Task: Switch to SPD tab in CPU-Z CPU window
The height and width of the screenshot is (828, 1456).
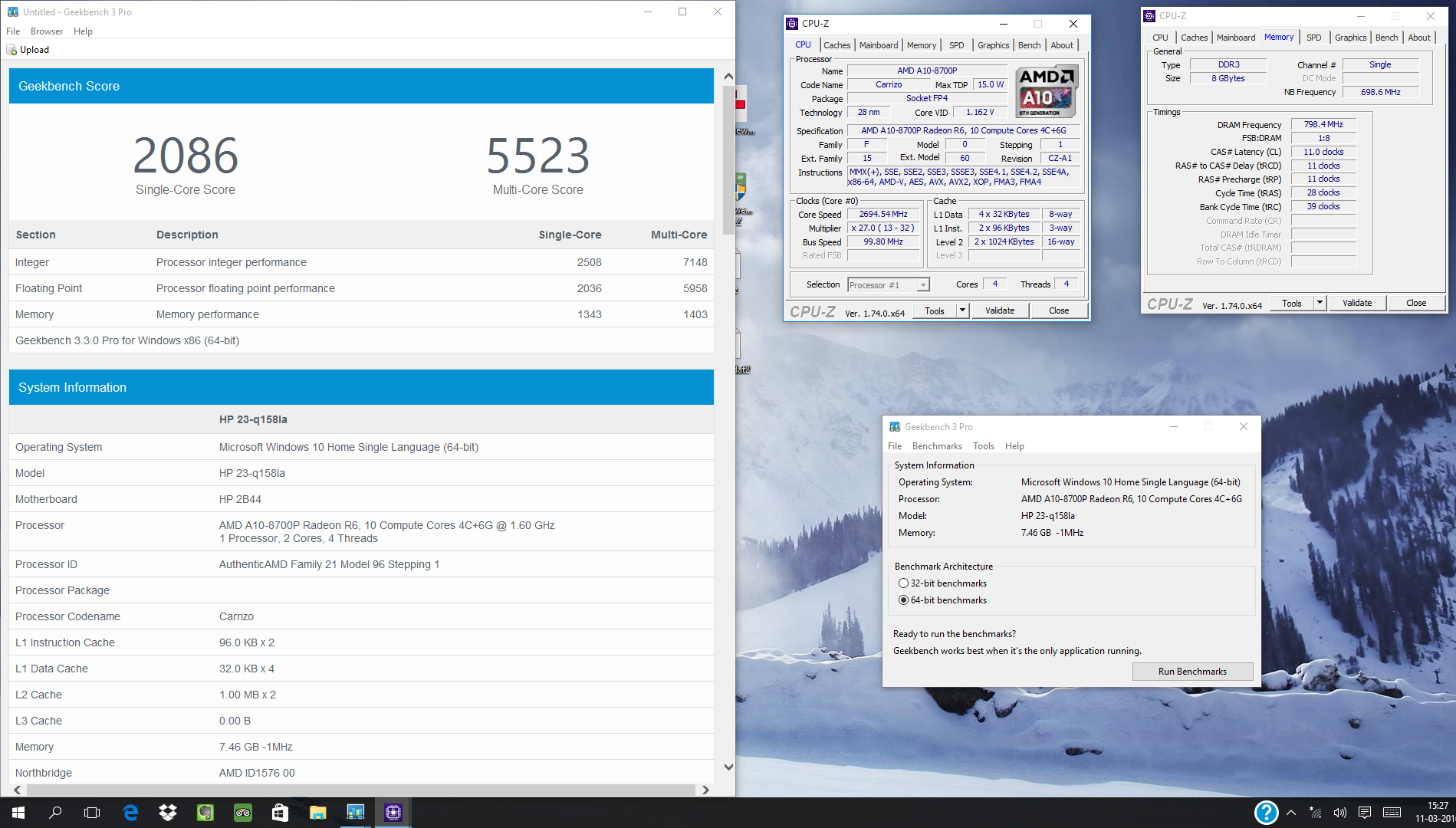Action: [x=956, y=45]
